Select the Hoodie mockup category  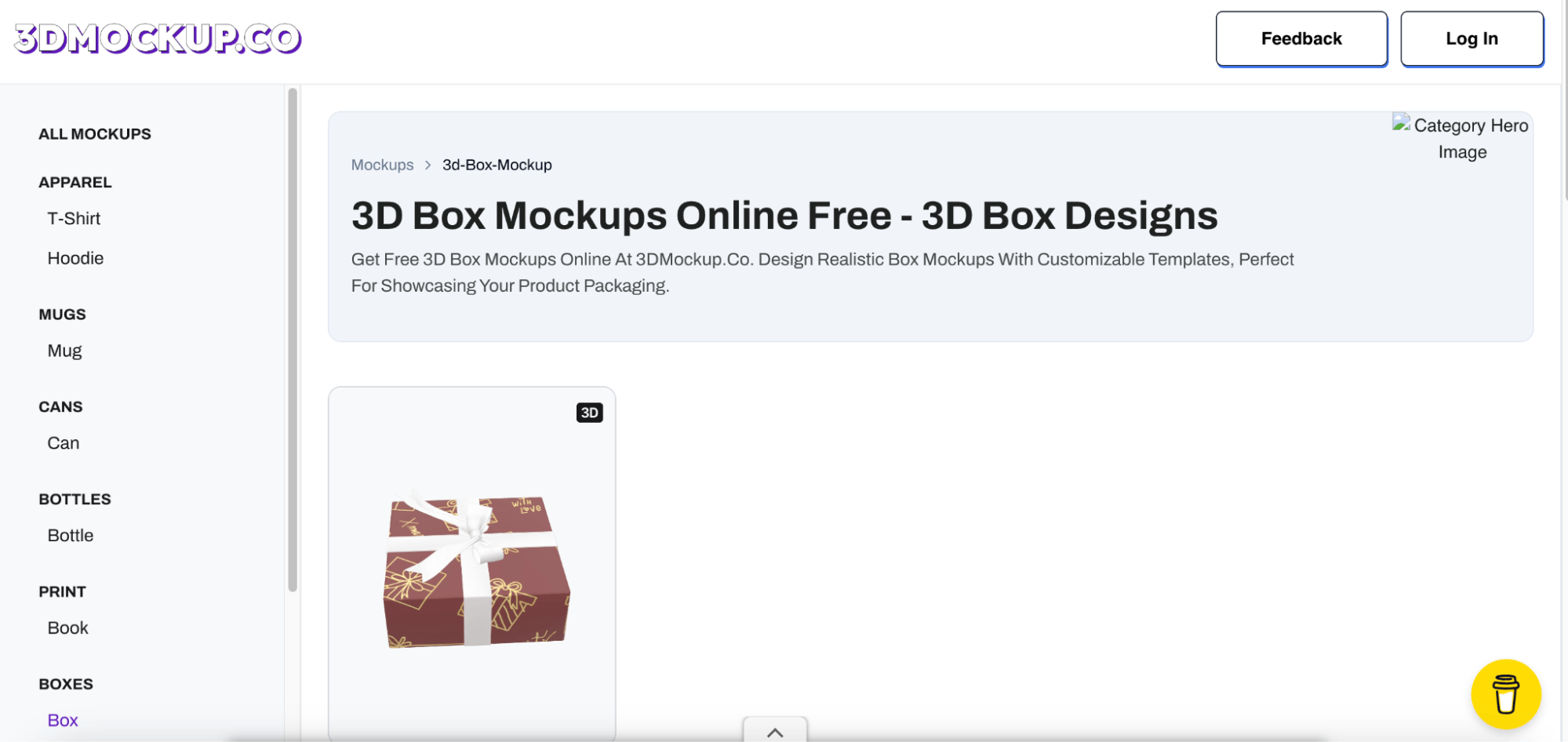point(75,258)
